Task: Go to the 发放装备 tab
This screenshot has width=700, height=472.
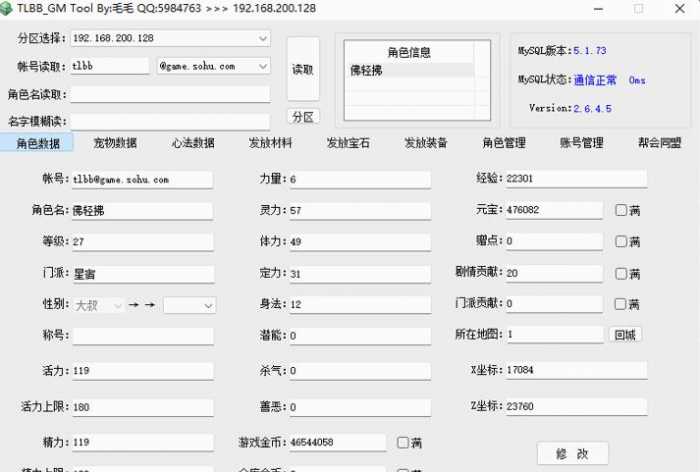Action: [426, 143]
